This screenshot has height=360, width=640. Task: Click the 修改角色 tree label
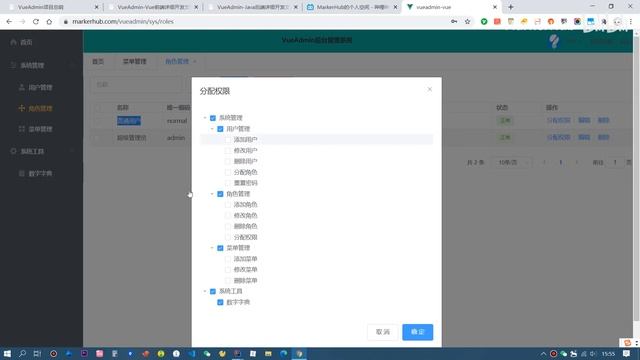click(x=245, y=216)
